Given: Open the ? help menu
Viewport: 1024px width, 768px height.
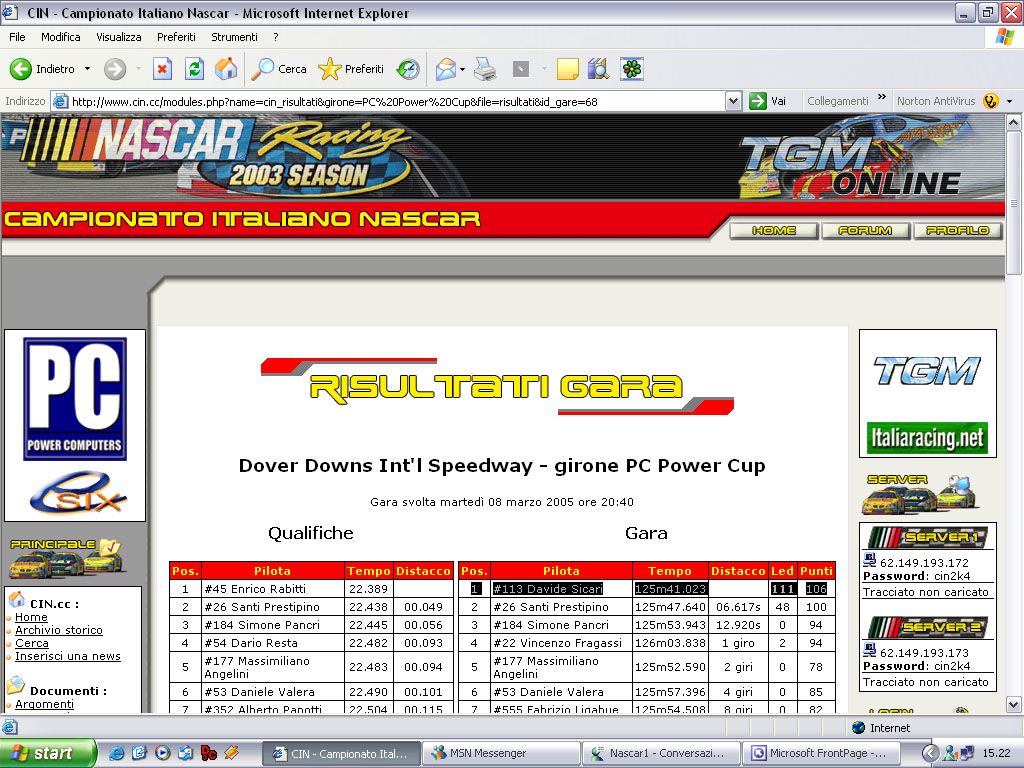Looking at the screenshot, I should [276, 37].
